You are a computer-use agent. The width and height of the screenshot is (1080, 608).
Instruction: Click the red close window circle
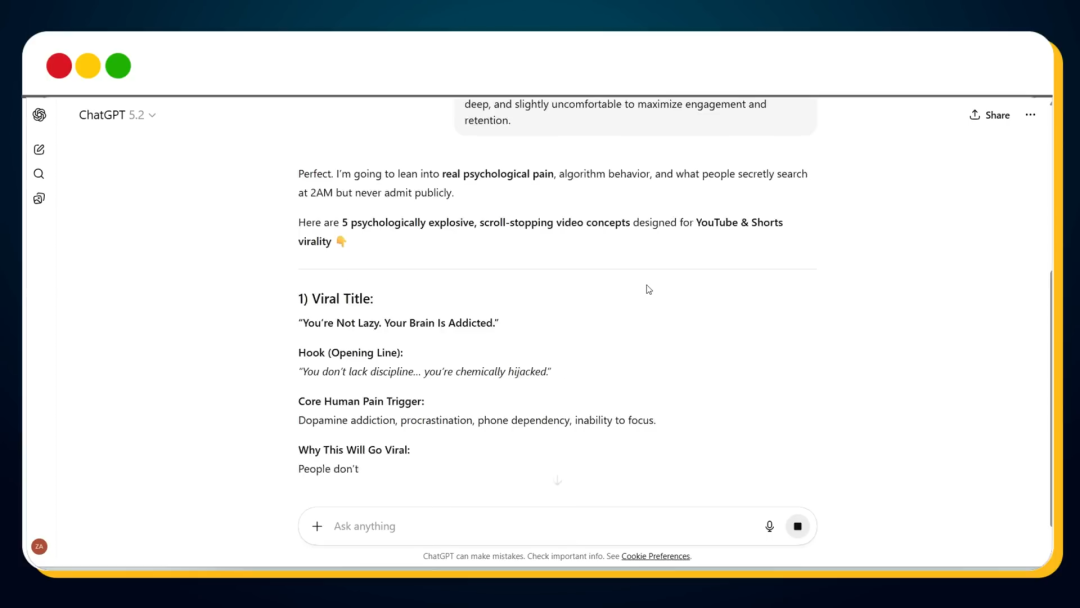click(59, 66)
